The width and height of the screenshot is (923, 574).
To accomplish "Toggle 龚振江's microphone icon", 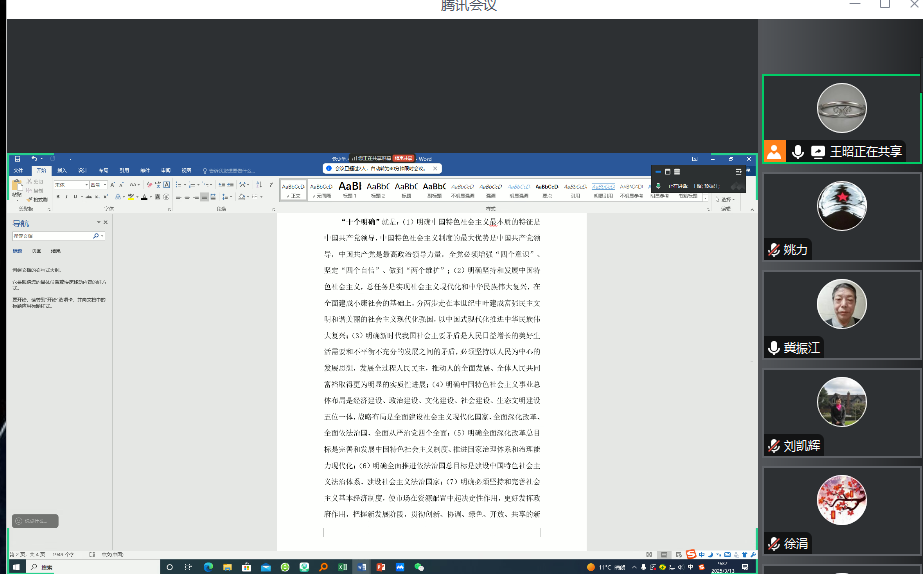I will (773, 347).
